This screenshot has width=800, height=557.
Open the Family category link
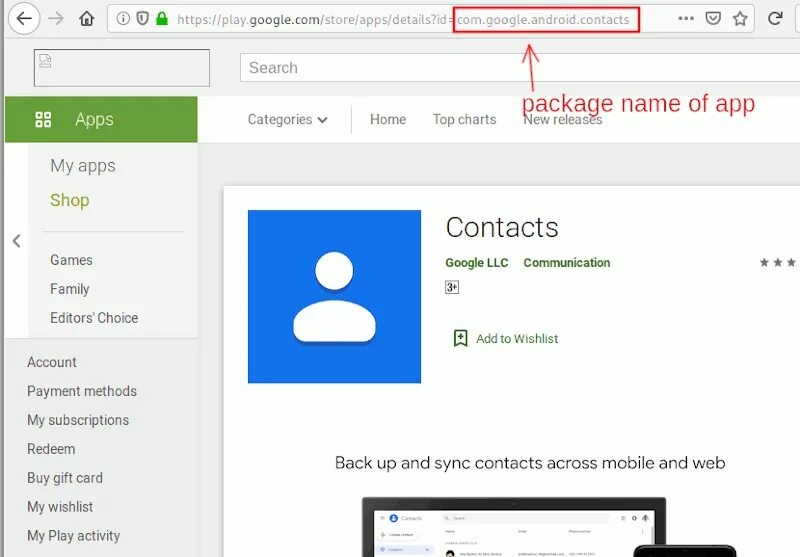[70, 289]
